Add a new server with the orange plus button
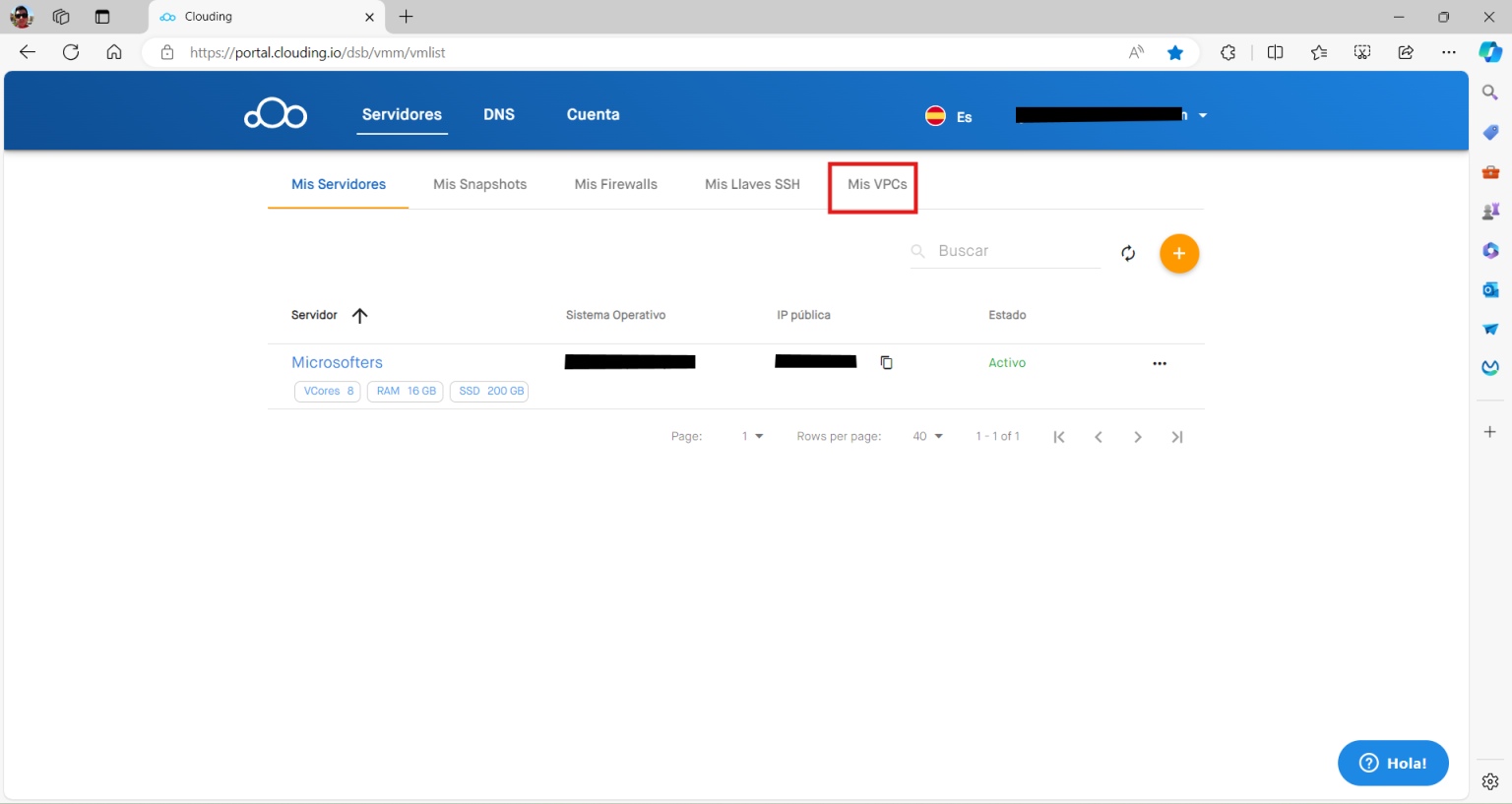The height and width of the screenshot is (804, 1512). point(1179,254)
